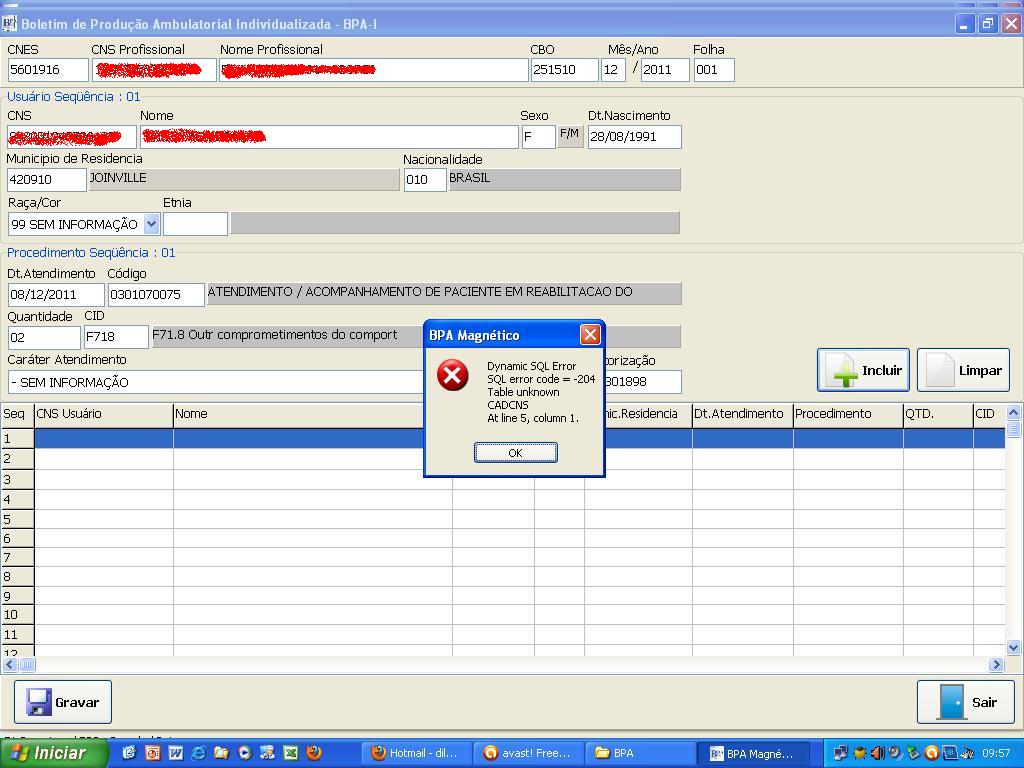Click the horizontal scroll right arrow
The width and height of the screenshot is (1024, 768).
click(x=996, y=665)
